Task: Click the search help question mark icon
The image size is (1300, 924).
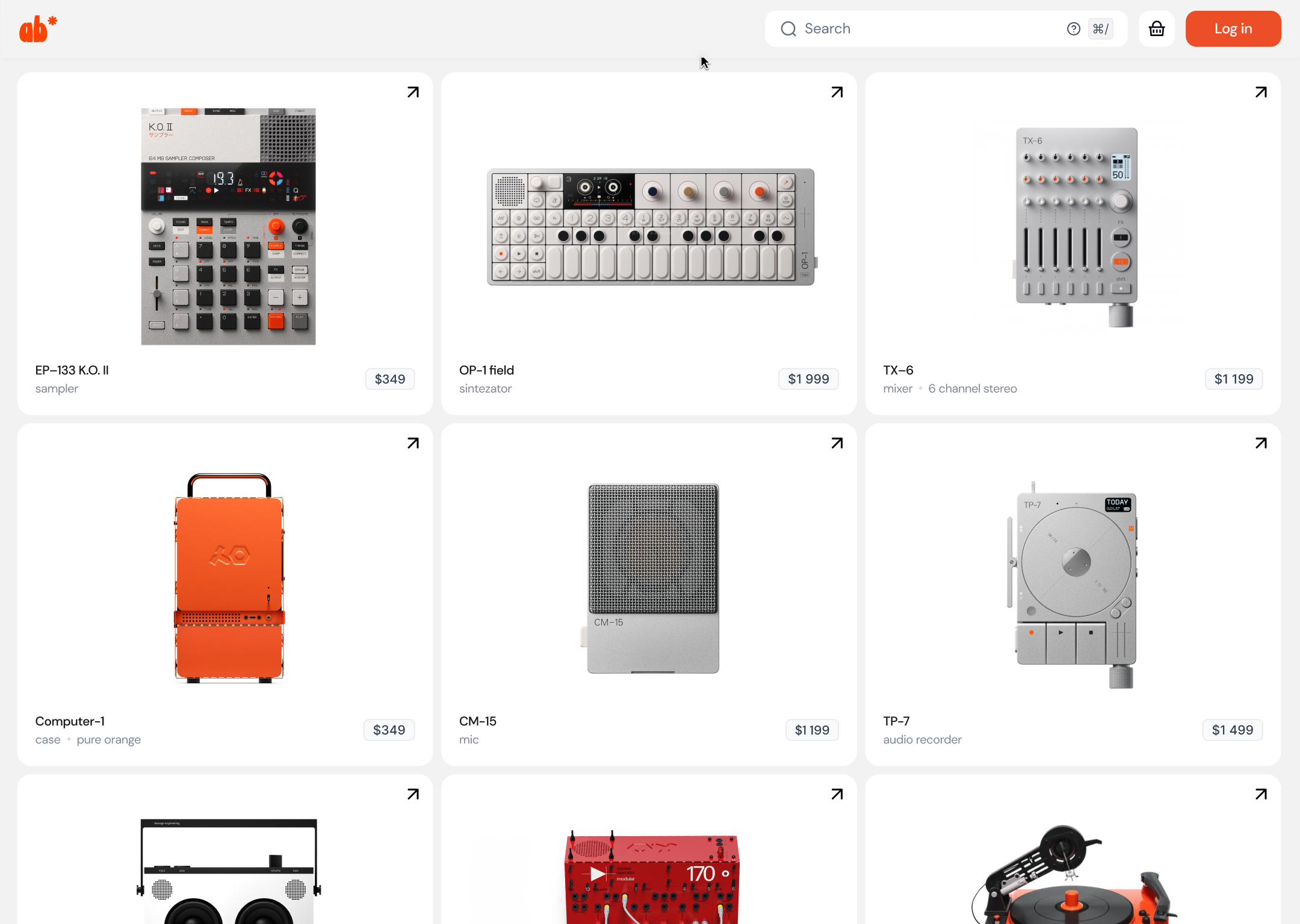Action: (1074, 29)
